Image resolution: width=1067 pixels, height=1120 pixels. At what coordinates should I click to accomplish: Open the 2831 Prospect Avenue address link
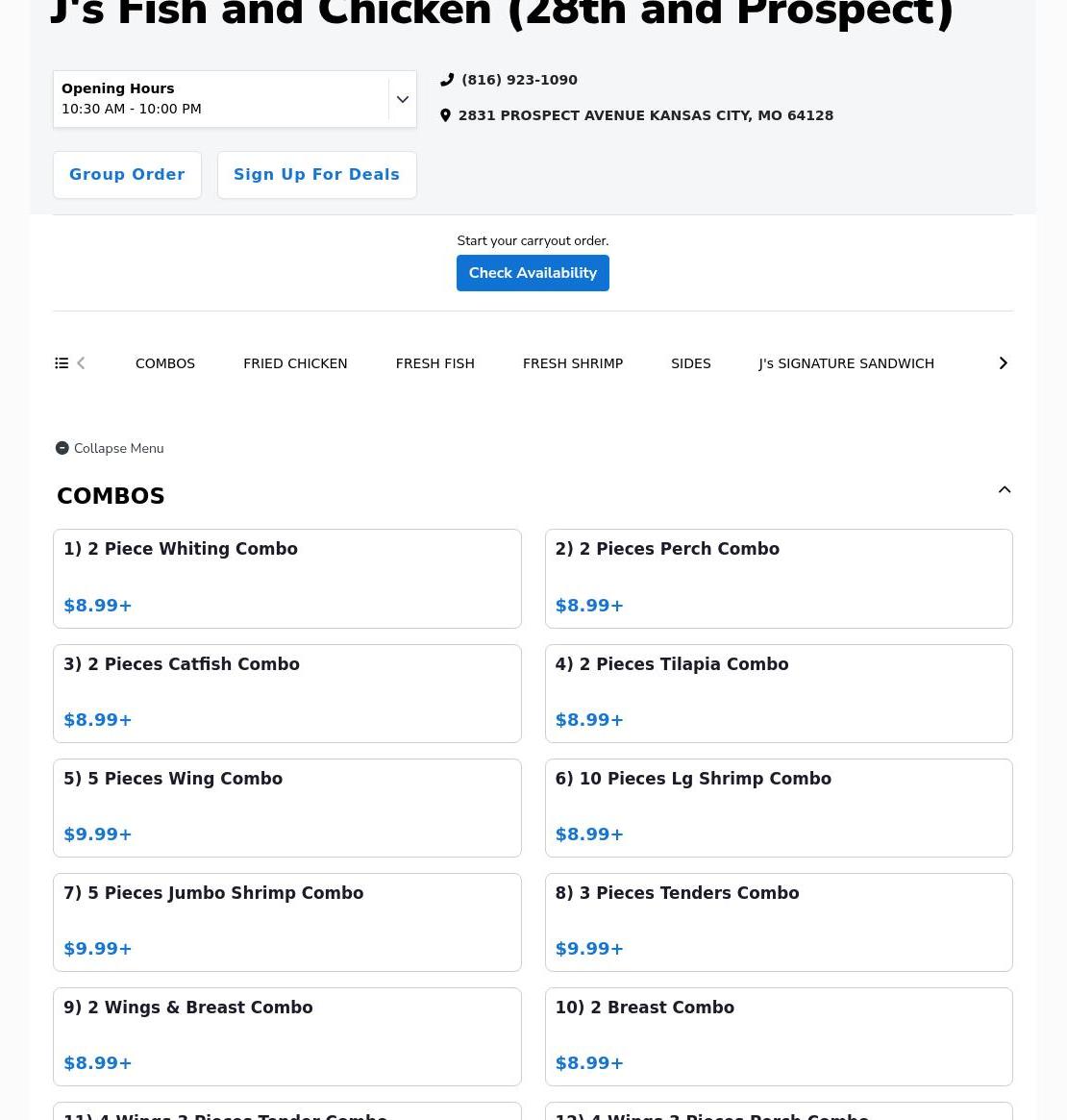[x=646, y=115]
